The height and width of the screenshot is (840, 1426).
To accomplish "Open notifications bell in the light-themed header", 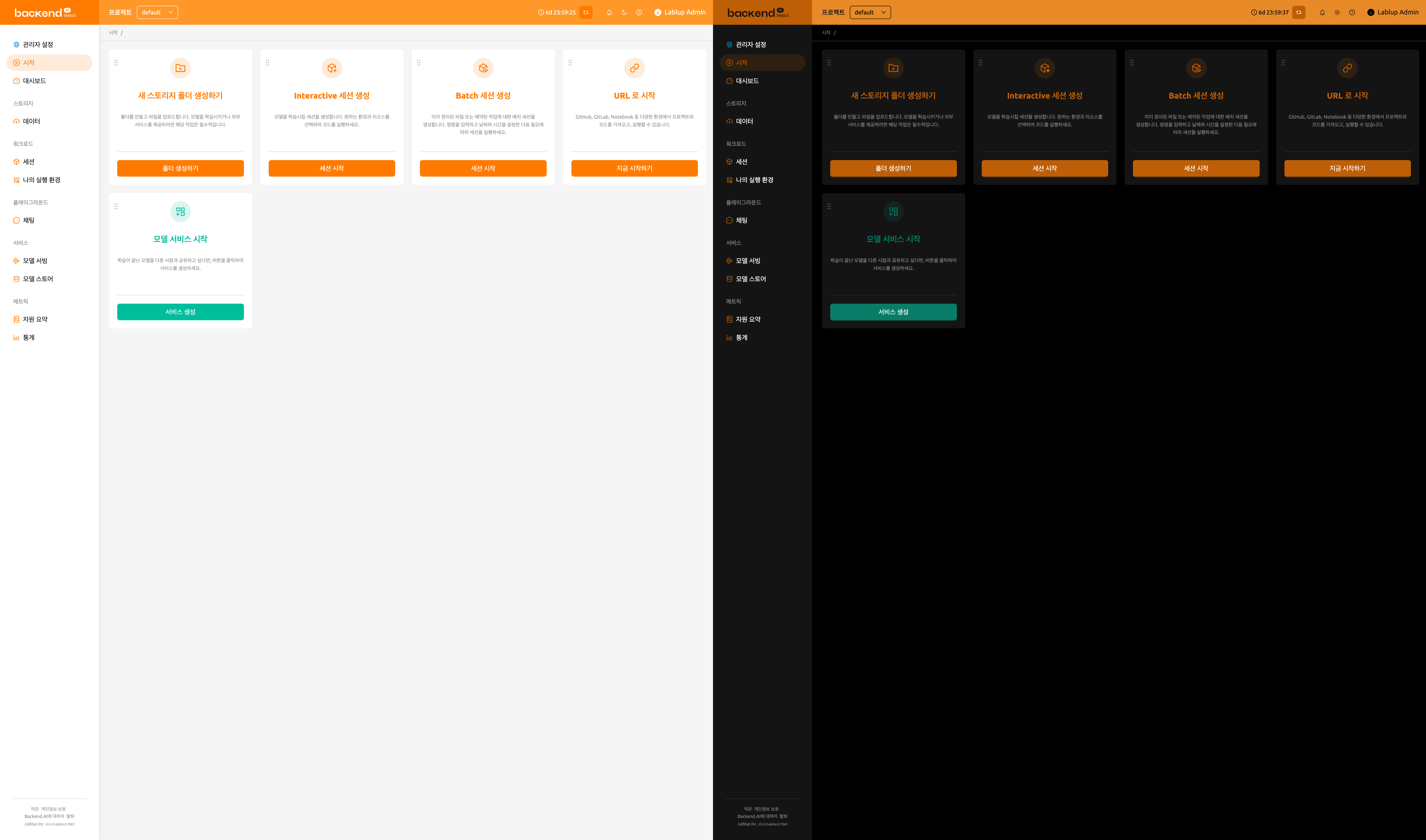I will [x=609, y=12].
